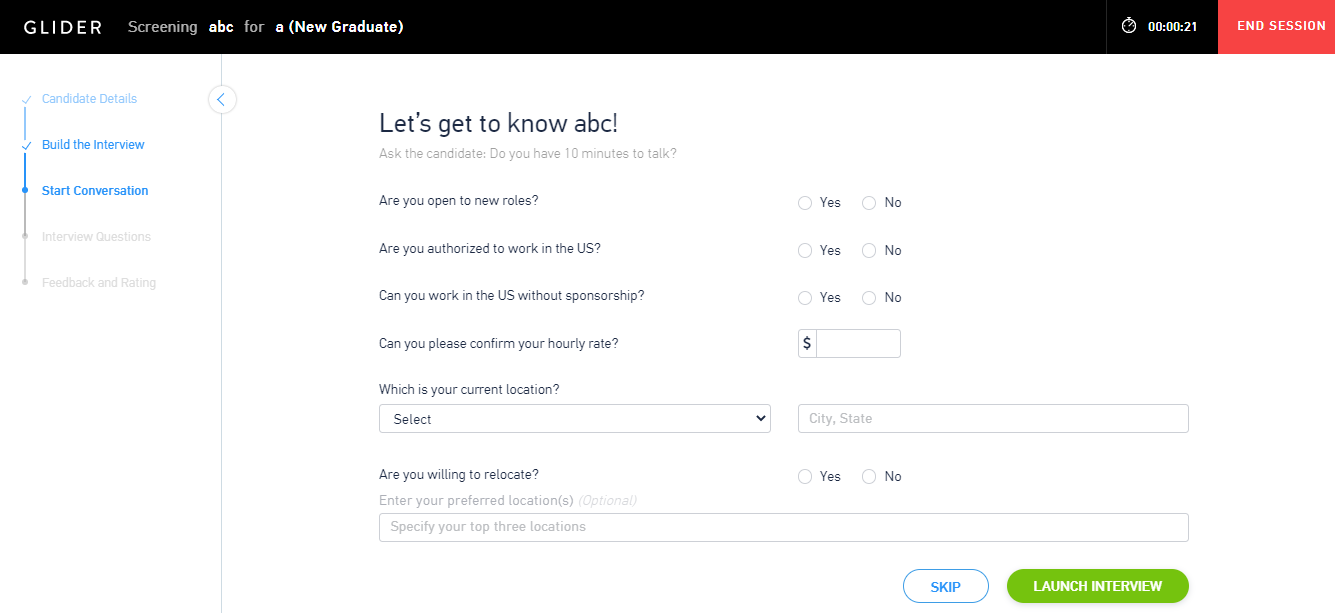Go to Feedback and Rating section
This screenshot has height=613, width=1335.
click(98, 283)
